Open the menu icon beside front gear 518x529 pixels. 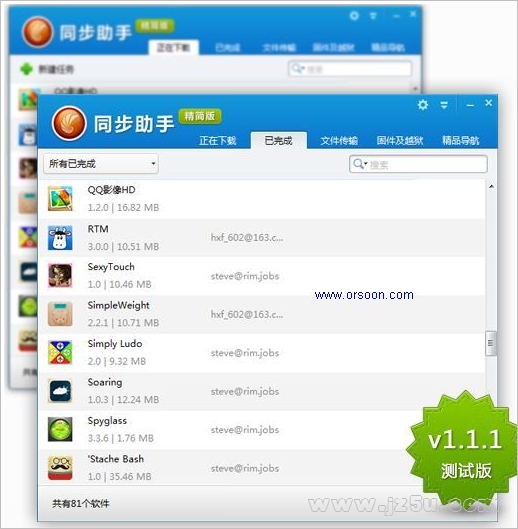tap(444, 105)
